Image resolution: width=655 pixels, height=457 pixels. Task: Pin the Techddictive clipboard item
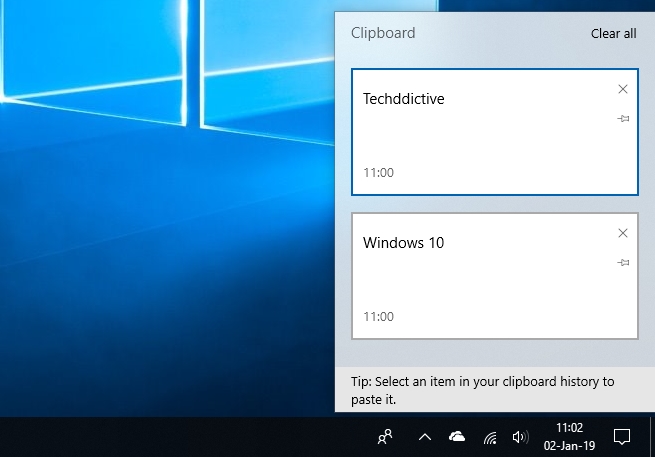[623, 119]
